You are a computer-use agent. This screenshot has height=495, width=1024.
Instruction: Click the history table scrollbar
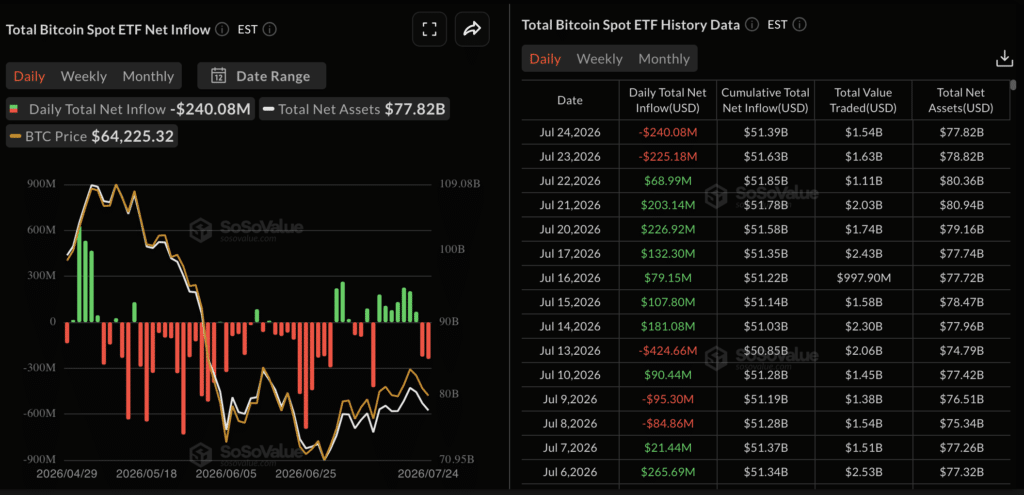click(x=1013, y=86)
